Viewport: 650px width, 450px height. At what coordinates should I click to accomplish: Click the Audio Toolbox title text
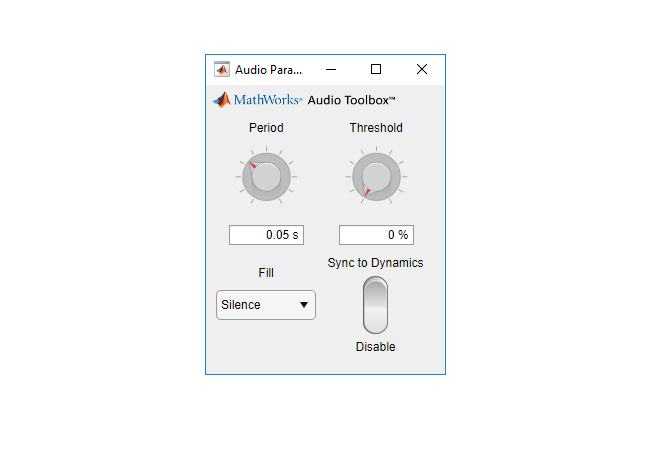(351, 100)
